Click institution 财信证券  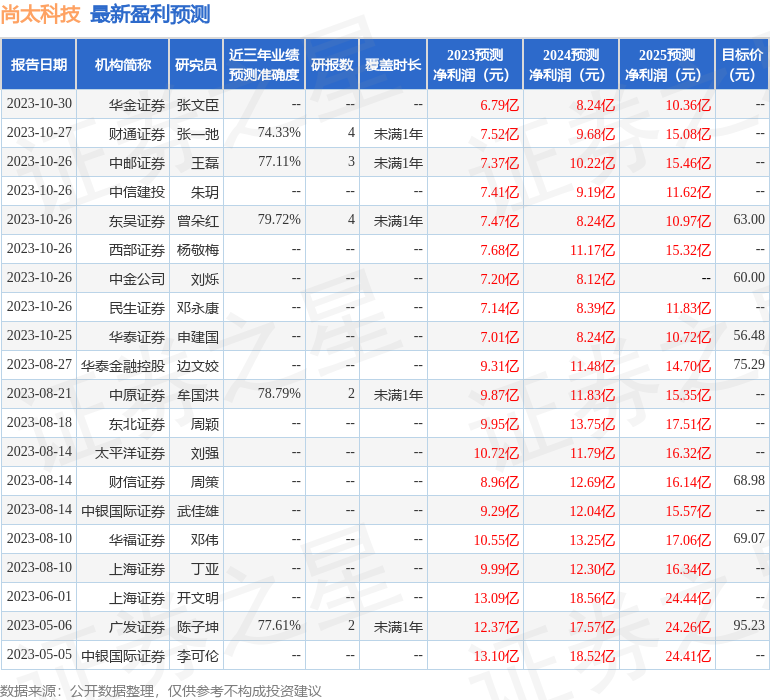coord(137,481)
